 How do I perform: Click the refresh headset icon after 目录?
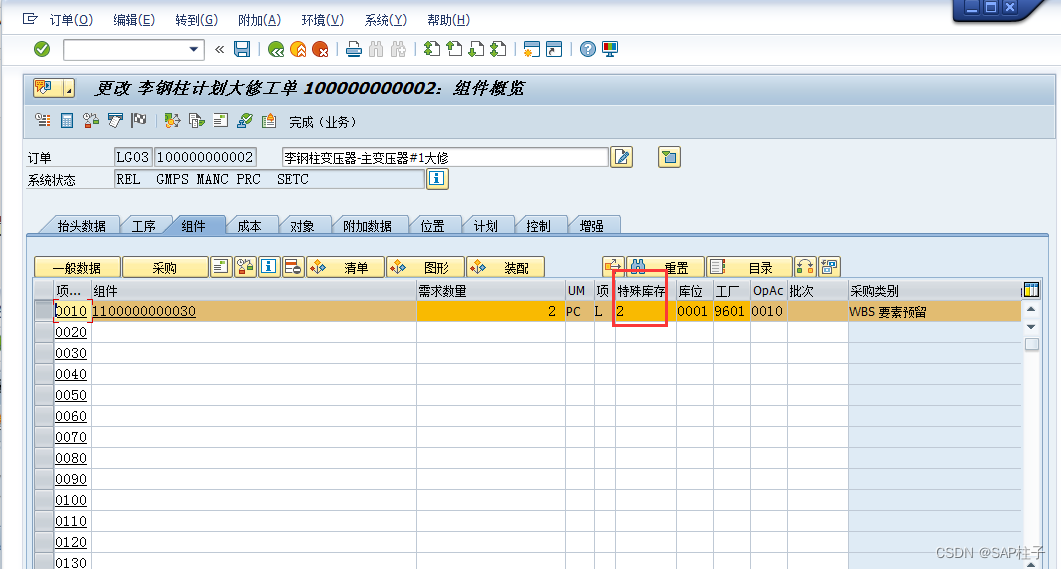coord(805,267)
